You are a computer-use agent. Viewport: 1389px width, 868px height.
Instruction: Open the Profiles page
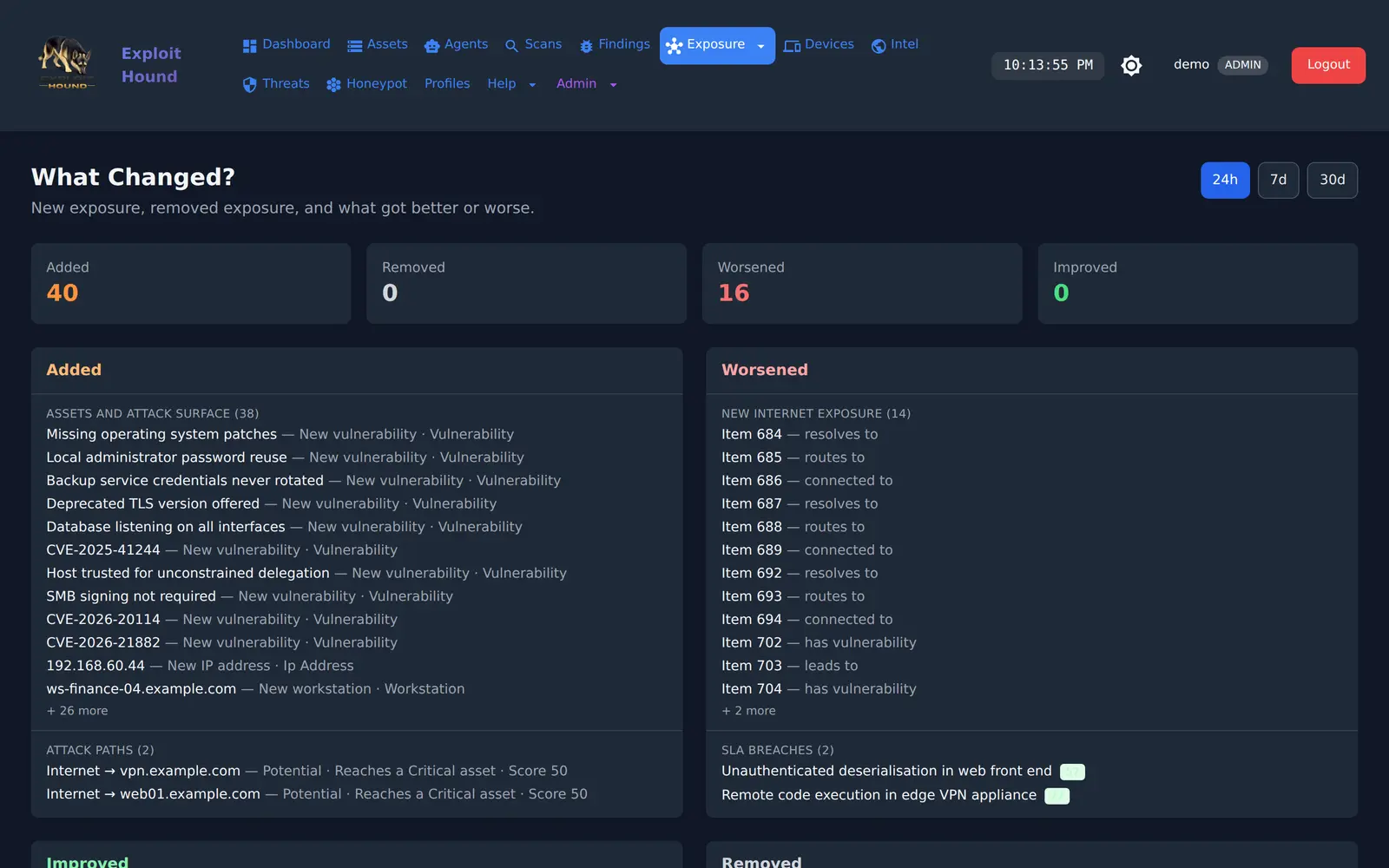coord(447,83)
